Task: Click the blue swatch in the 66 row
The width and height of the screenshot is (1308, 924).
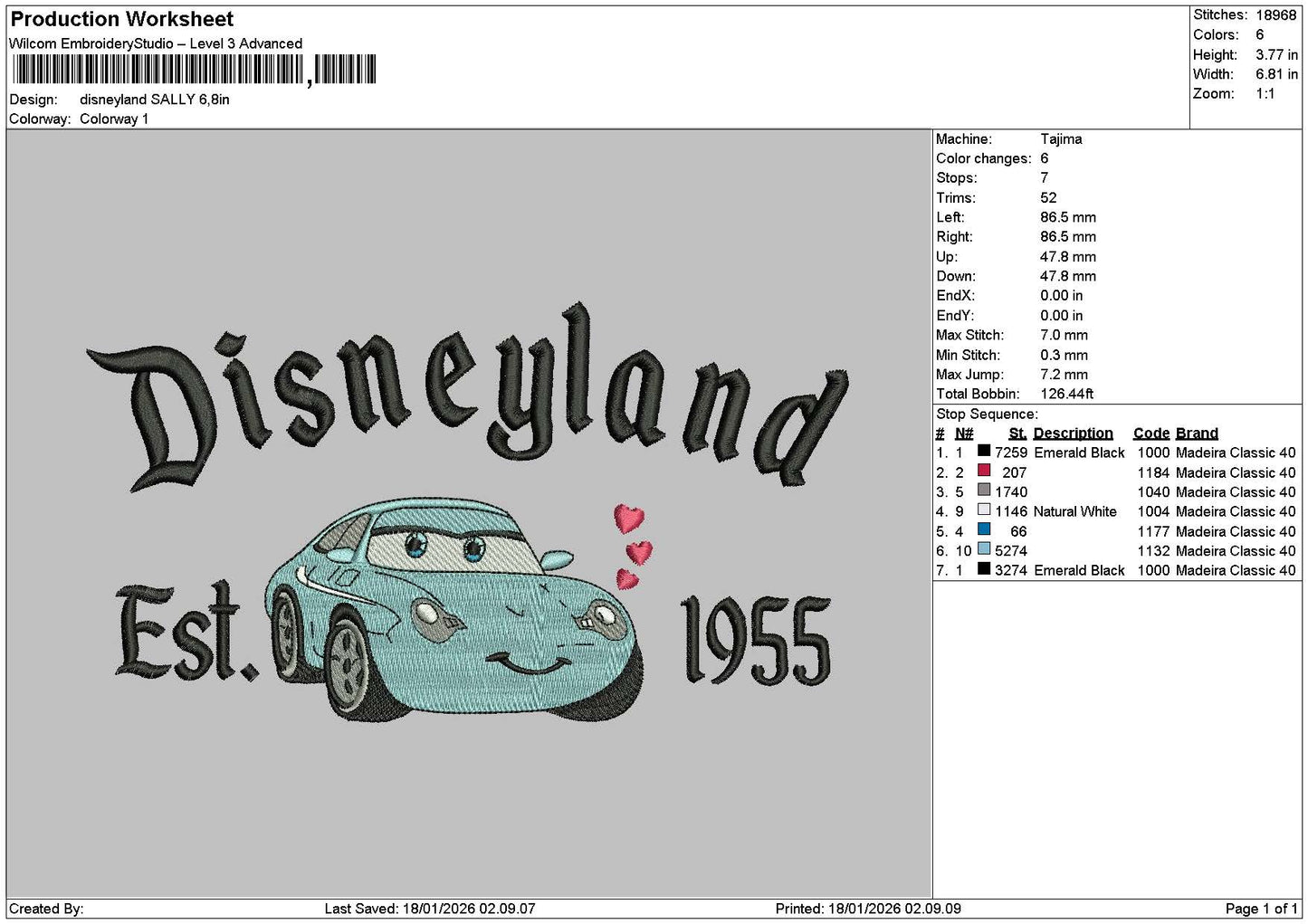Action: (x=984, y=529)
